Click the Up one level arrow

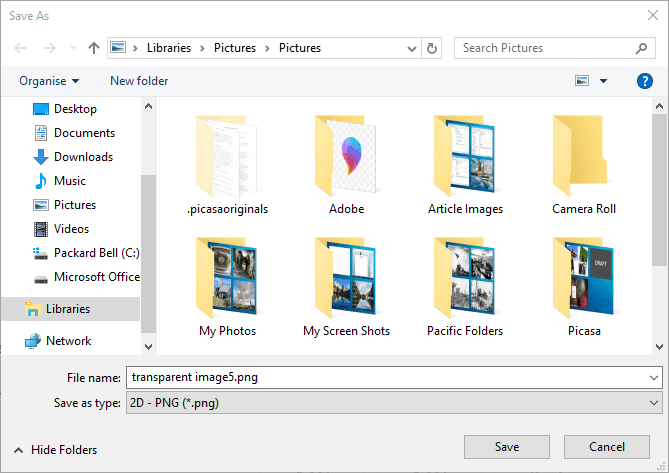tap(94, 48)
